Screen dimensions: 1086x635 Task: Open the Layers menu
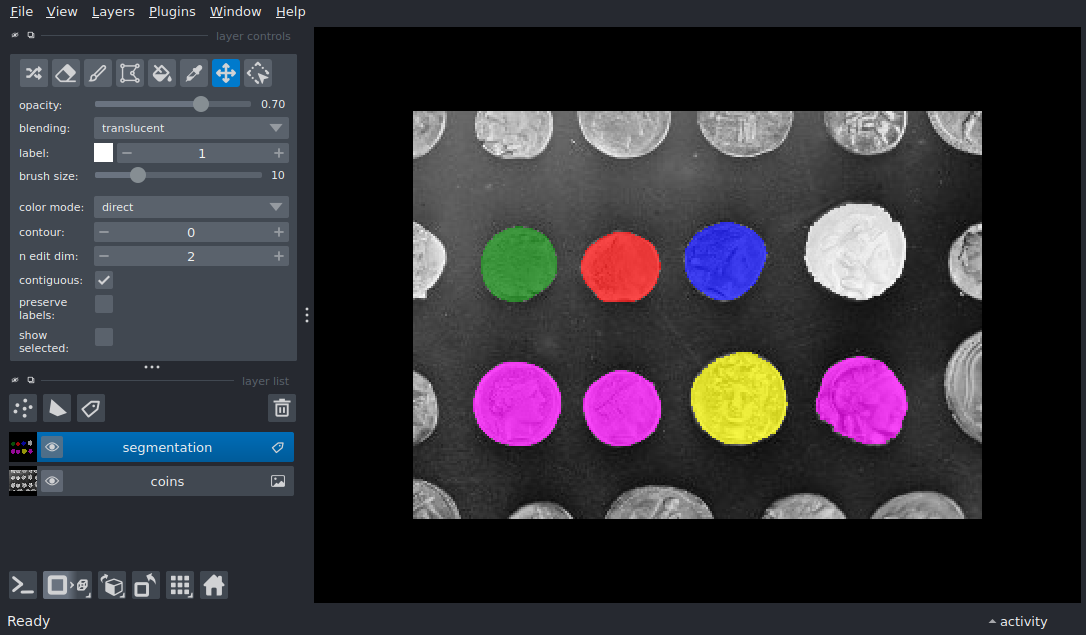[112, 12]
